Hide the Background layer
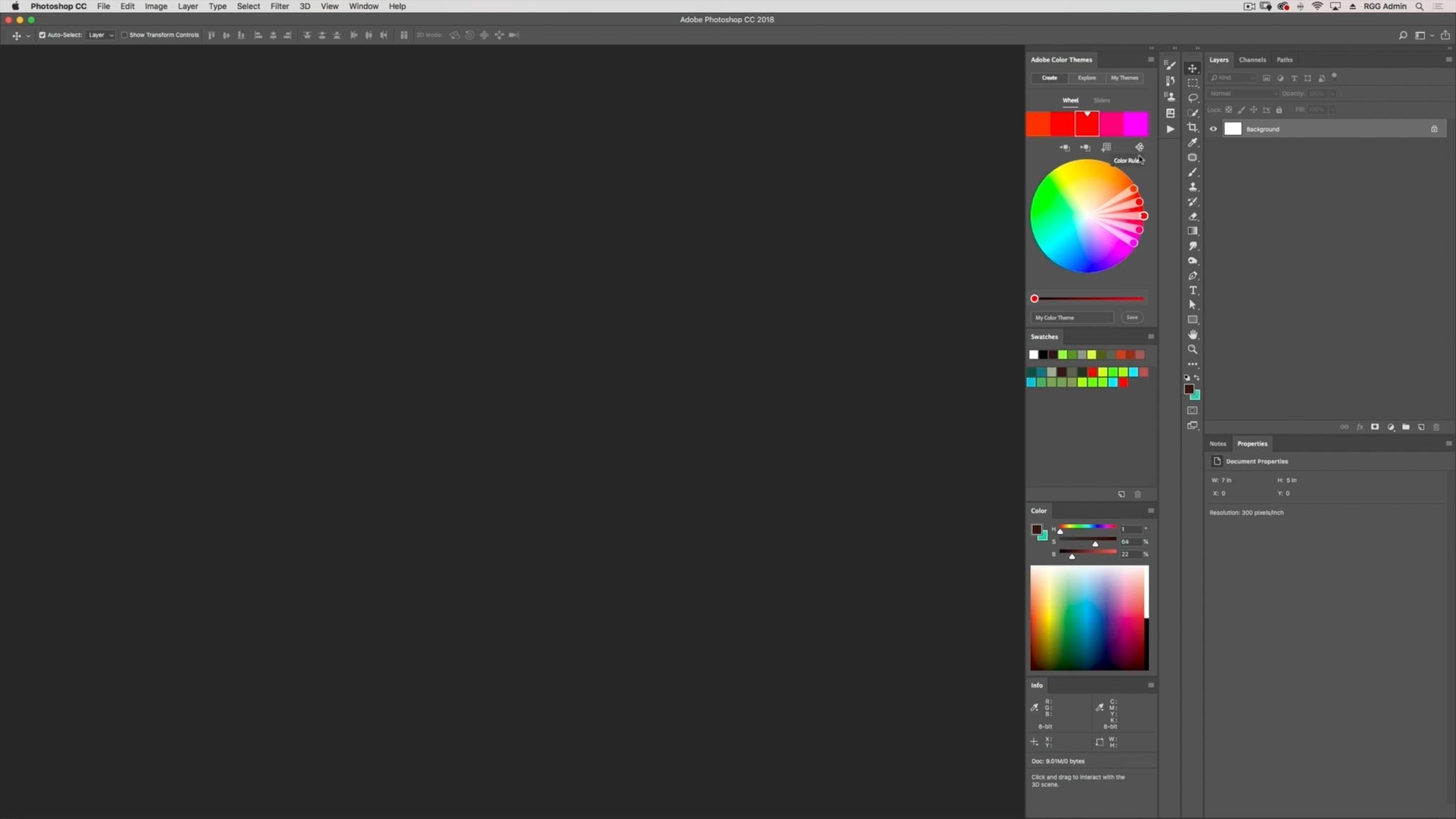1456x819 pixels. (1212, 129)
